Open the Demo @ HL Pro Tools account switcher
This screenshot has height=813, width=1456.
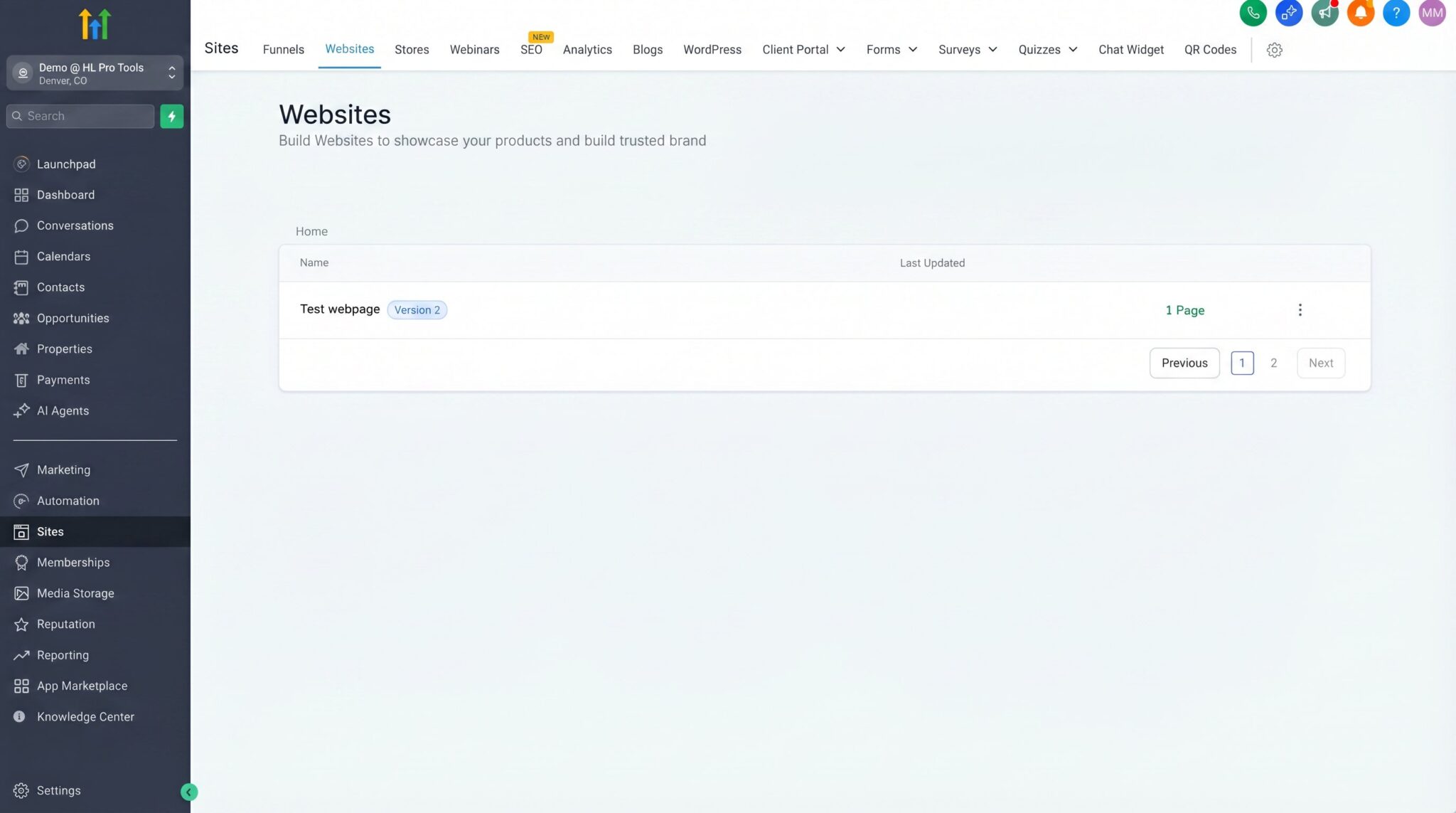(95, 73)
